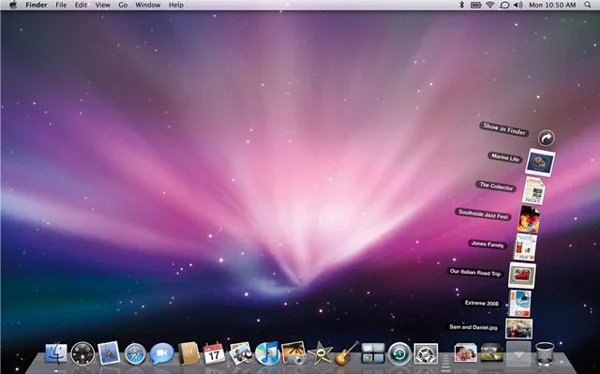Open the File menu
The height and width of the screenshot is (374, 600).
pyautogui.click(x=61, y=5)
